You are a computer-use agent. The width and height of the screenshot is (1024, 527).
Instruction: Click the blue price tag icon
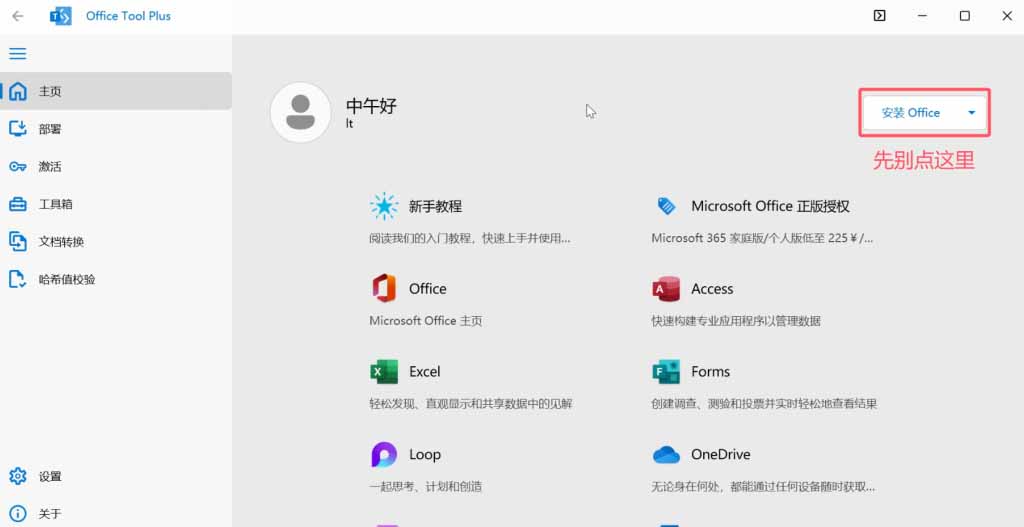[666, 206]
